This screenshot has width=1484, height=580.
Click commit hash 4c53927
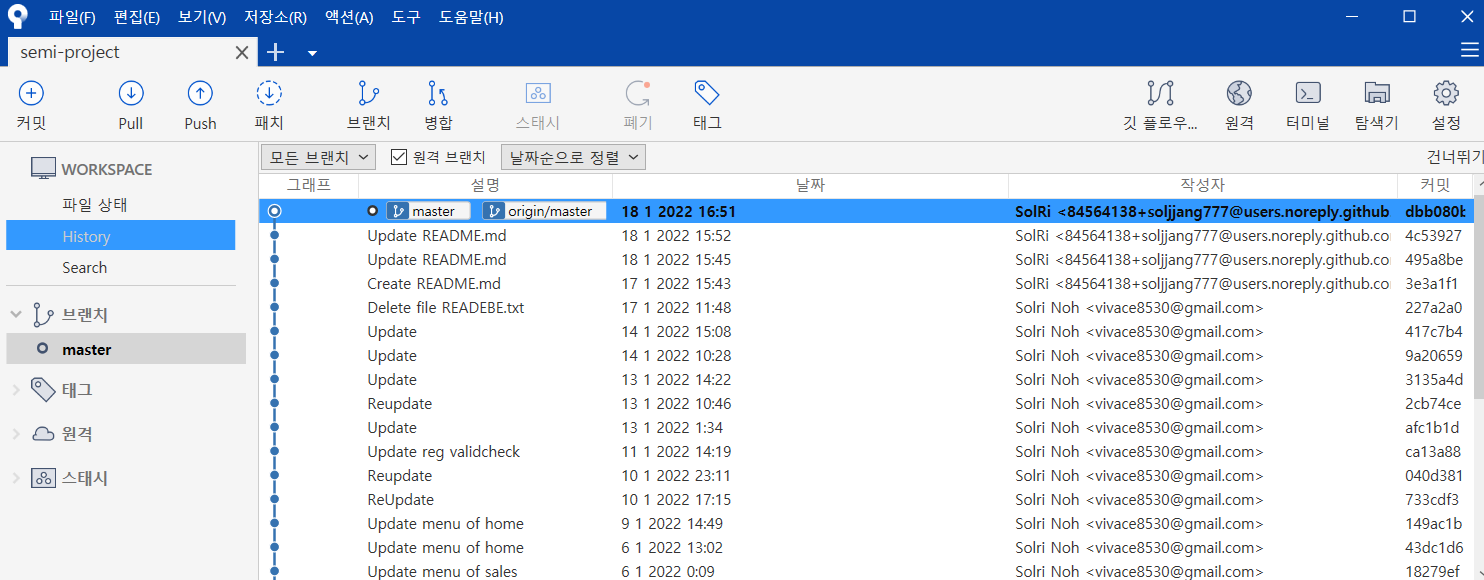(1433, 236)
